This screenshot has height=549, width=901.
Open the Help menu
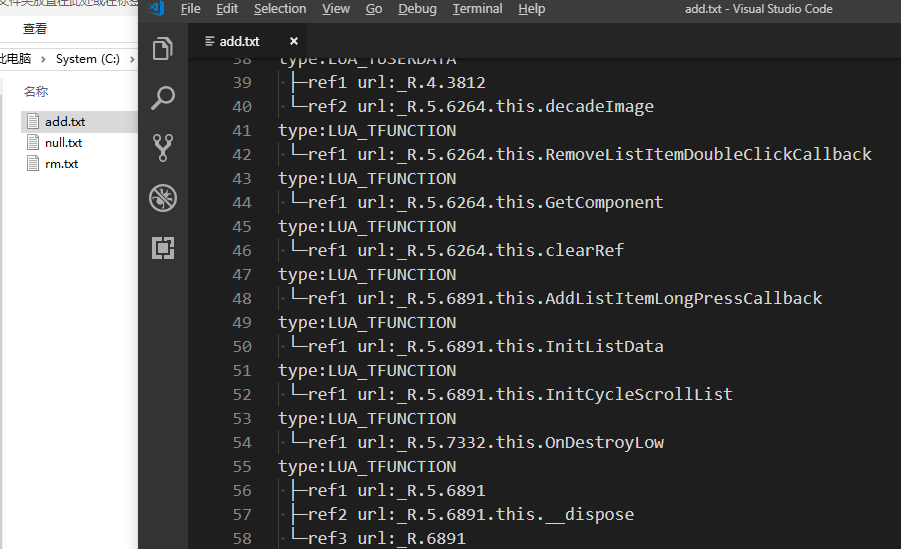point(532,9)
